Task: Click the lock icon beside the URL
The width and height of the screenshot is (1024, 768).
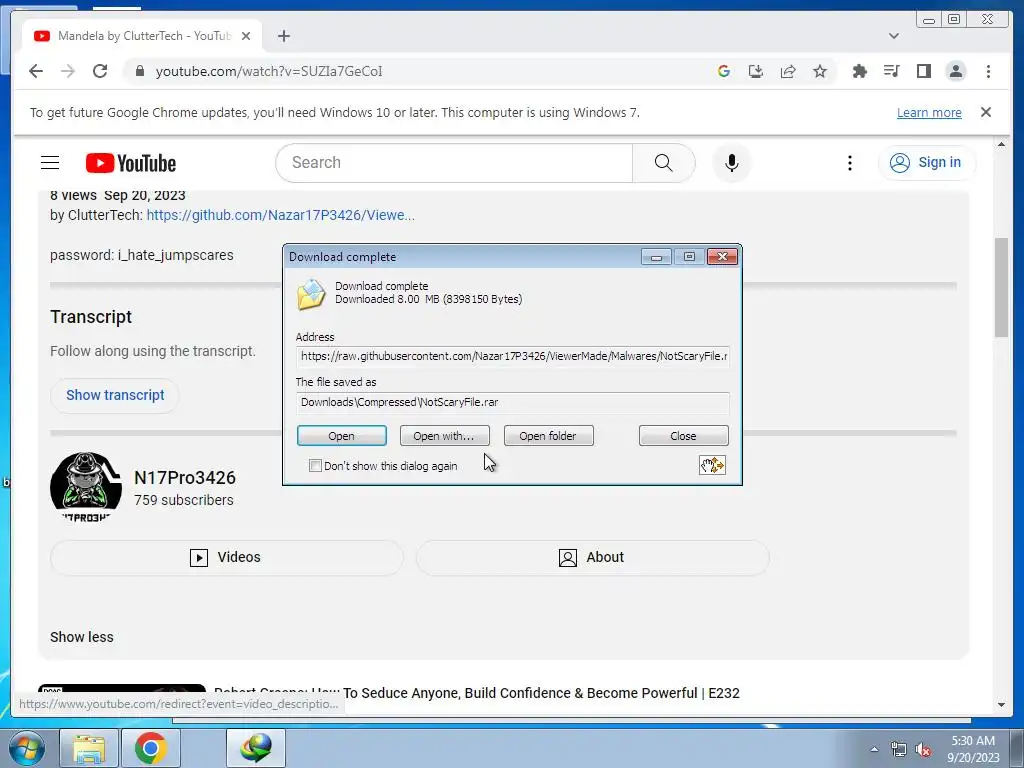Action: [139, 71]
